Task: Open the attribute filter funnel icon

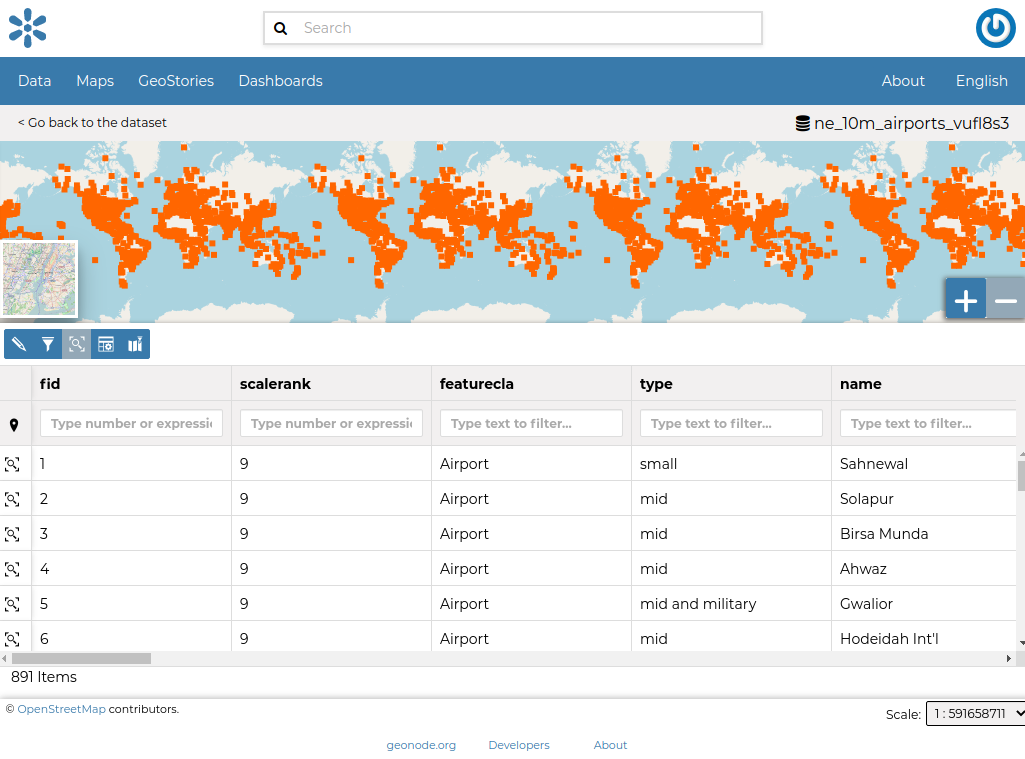Action: click(46, 343)
